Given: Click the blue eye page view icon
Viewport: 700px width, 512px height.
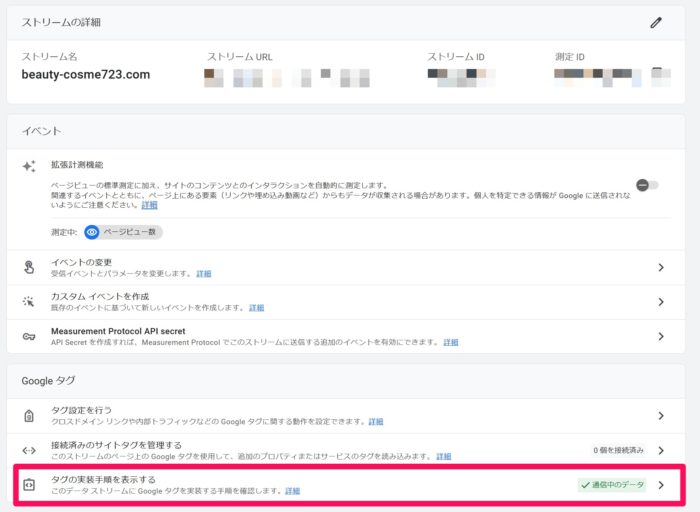Looking at the screenshot, I should point(92,232).
